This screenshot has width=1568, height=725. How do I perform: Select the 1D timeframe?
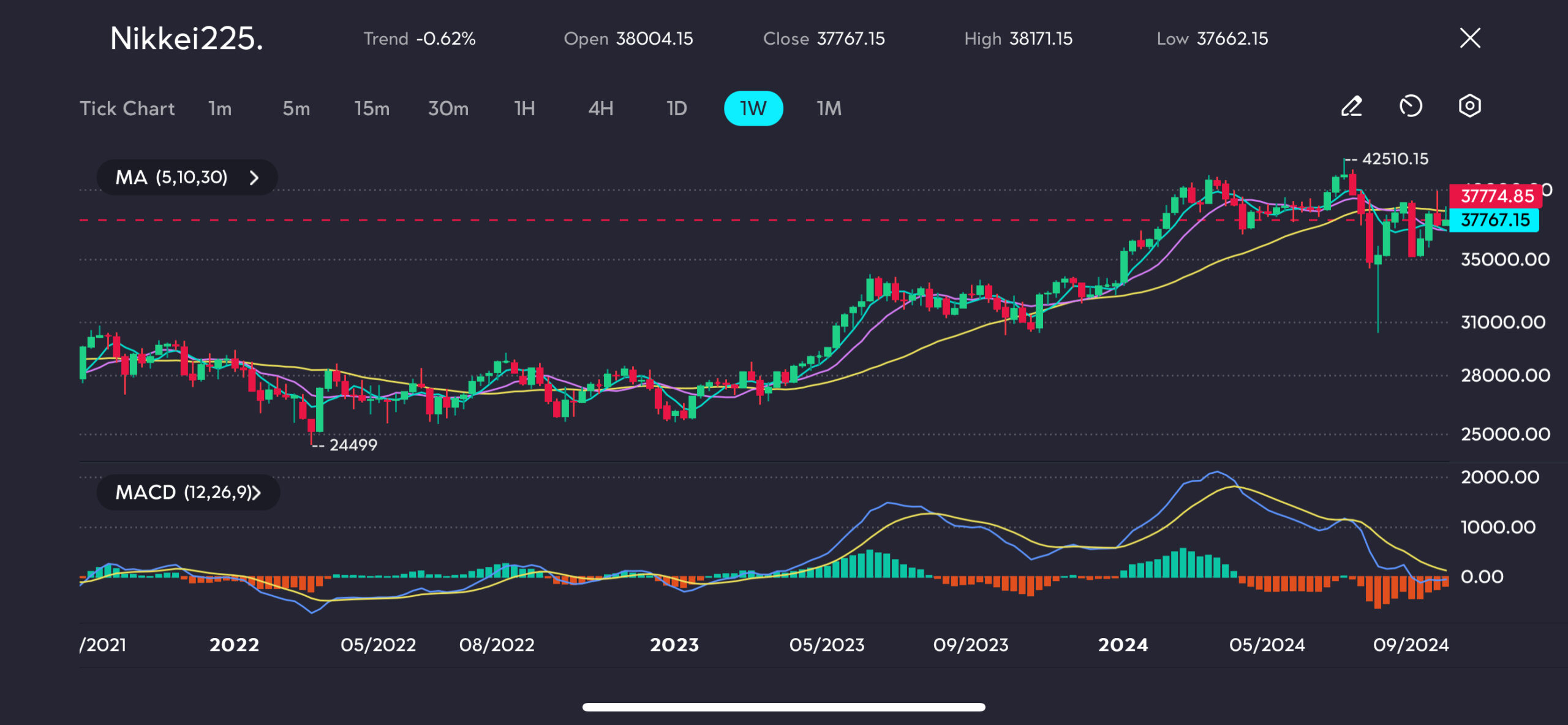(677, 108)
